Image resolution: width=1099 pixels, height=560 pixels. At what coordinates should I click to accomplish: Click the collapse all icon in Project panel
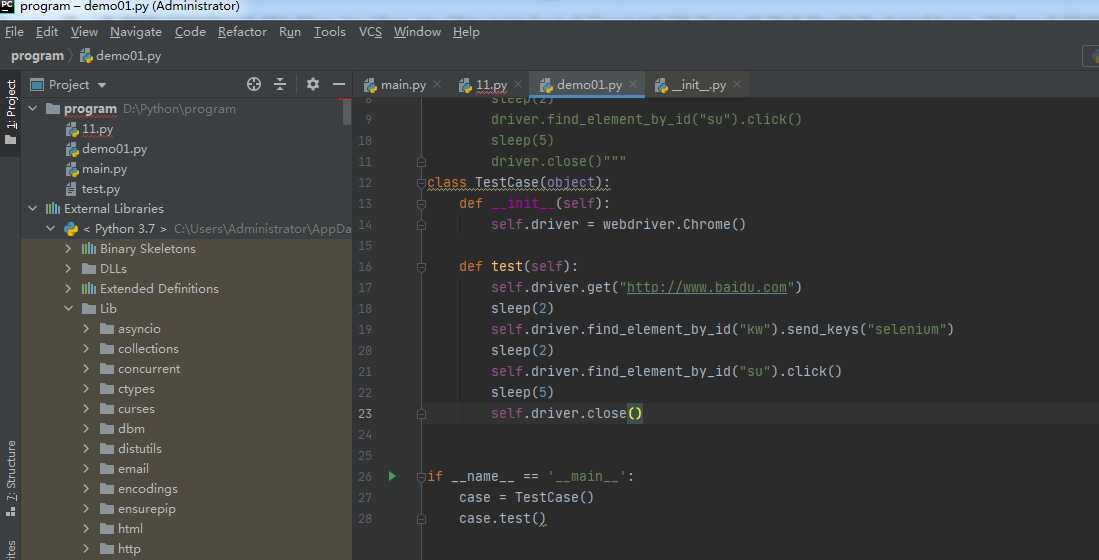click(x=280, y=84)
